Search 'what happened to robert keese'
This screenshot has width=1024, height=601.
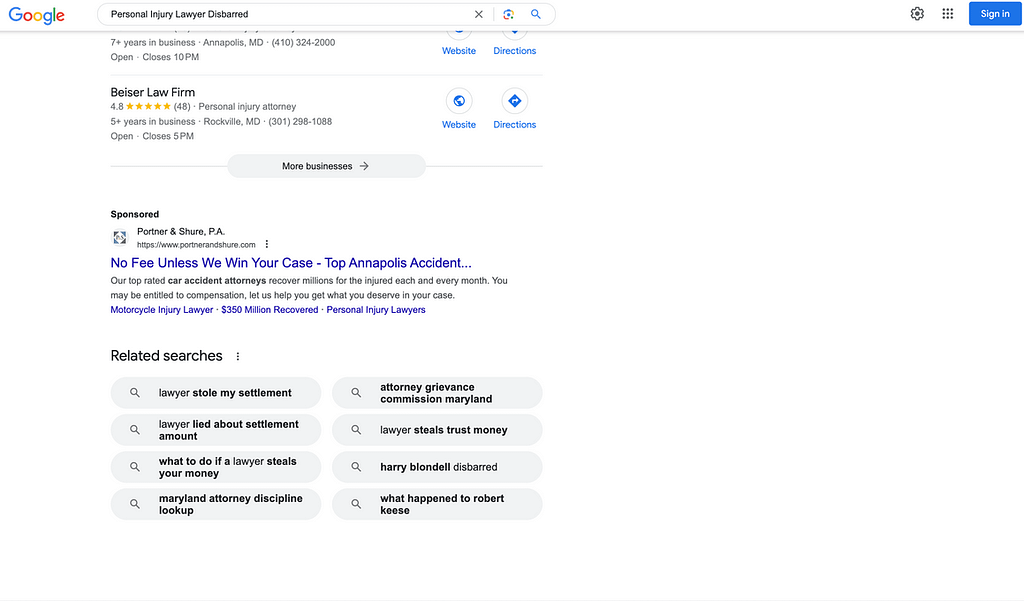(x=437, y=504)
